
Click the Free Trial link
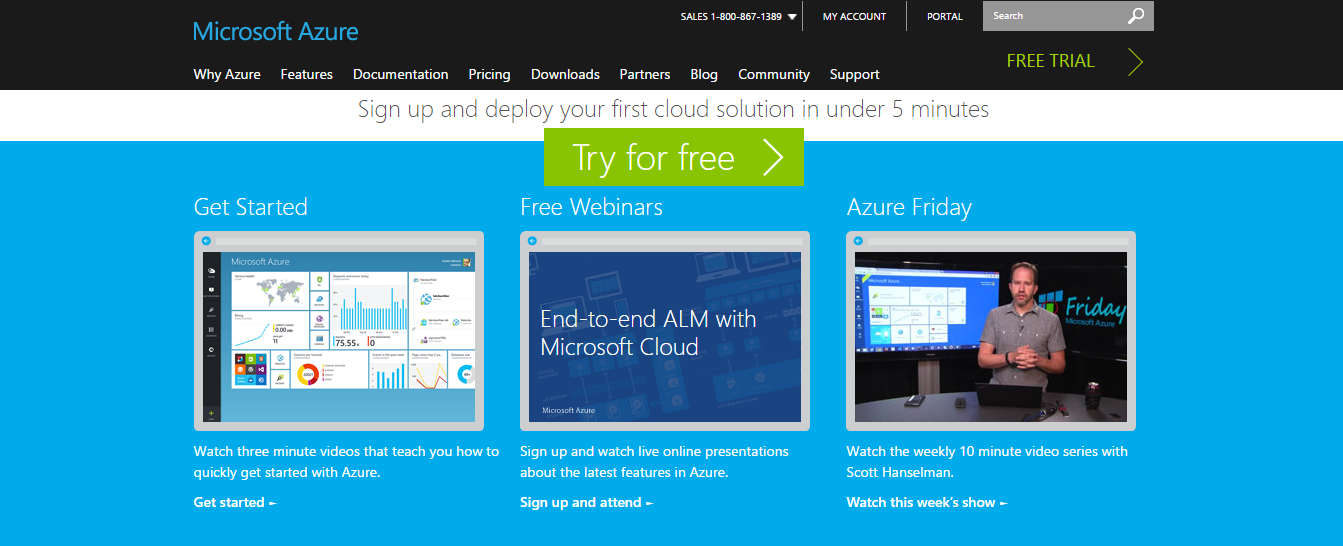point(1050,61)
